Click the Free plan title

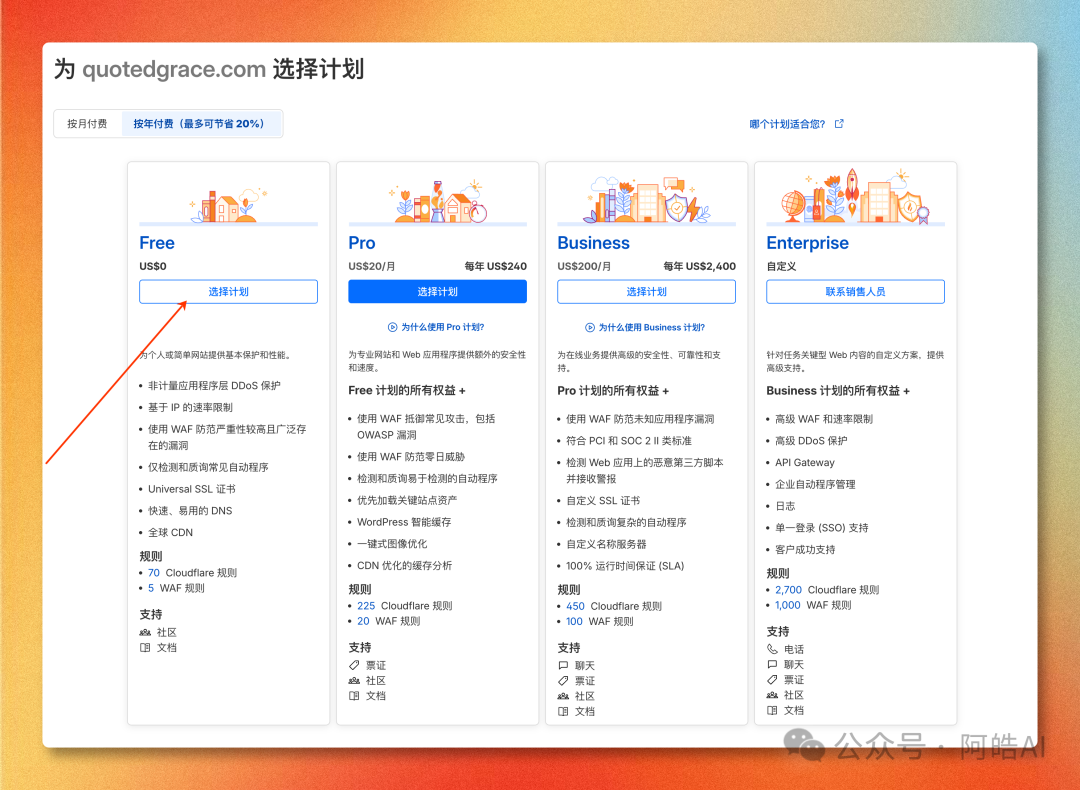click(x=157, y=243)
